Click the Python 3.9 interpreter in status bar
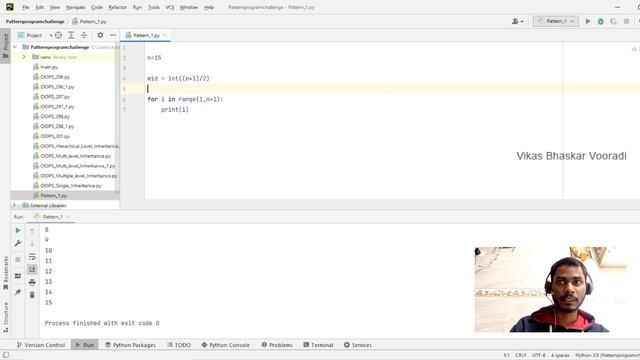 [607, 355]
